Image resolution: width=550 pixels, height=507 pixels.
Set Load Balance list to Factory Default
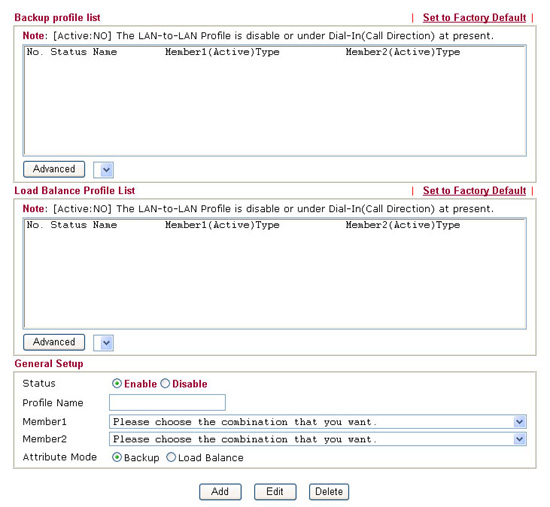click(x=474, y=191)
